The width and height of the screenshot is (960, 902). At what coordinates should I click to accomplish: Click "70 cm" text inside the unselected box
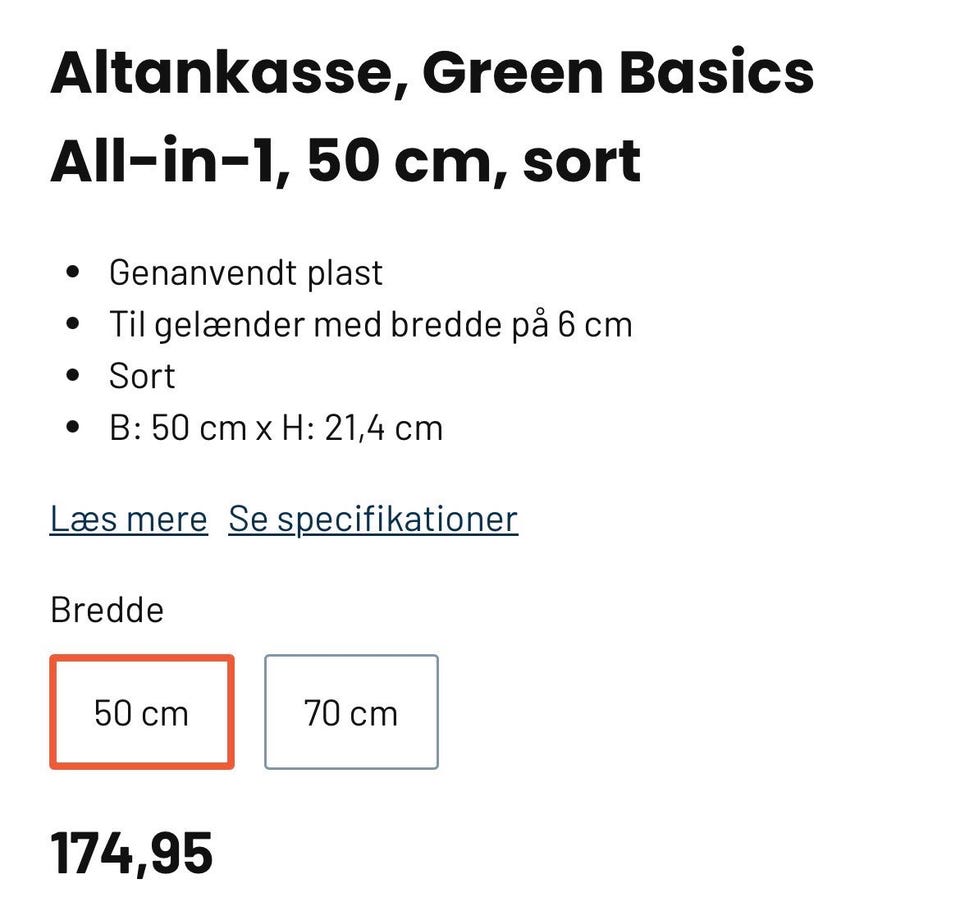click(x=351, y=713)
